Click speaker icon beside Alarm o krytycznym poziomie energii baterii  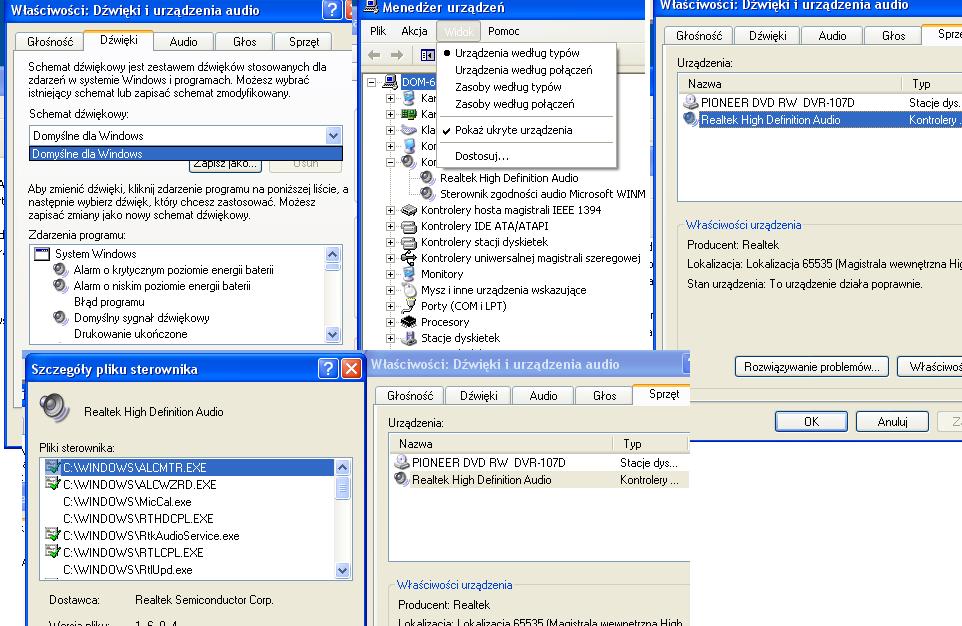point(60,269)
